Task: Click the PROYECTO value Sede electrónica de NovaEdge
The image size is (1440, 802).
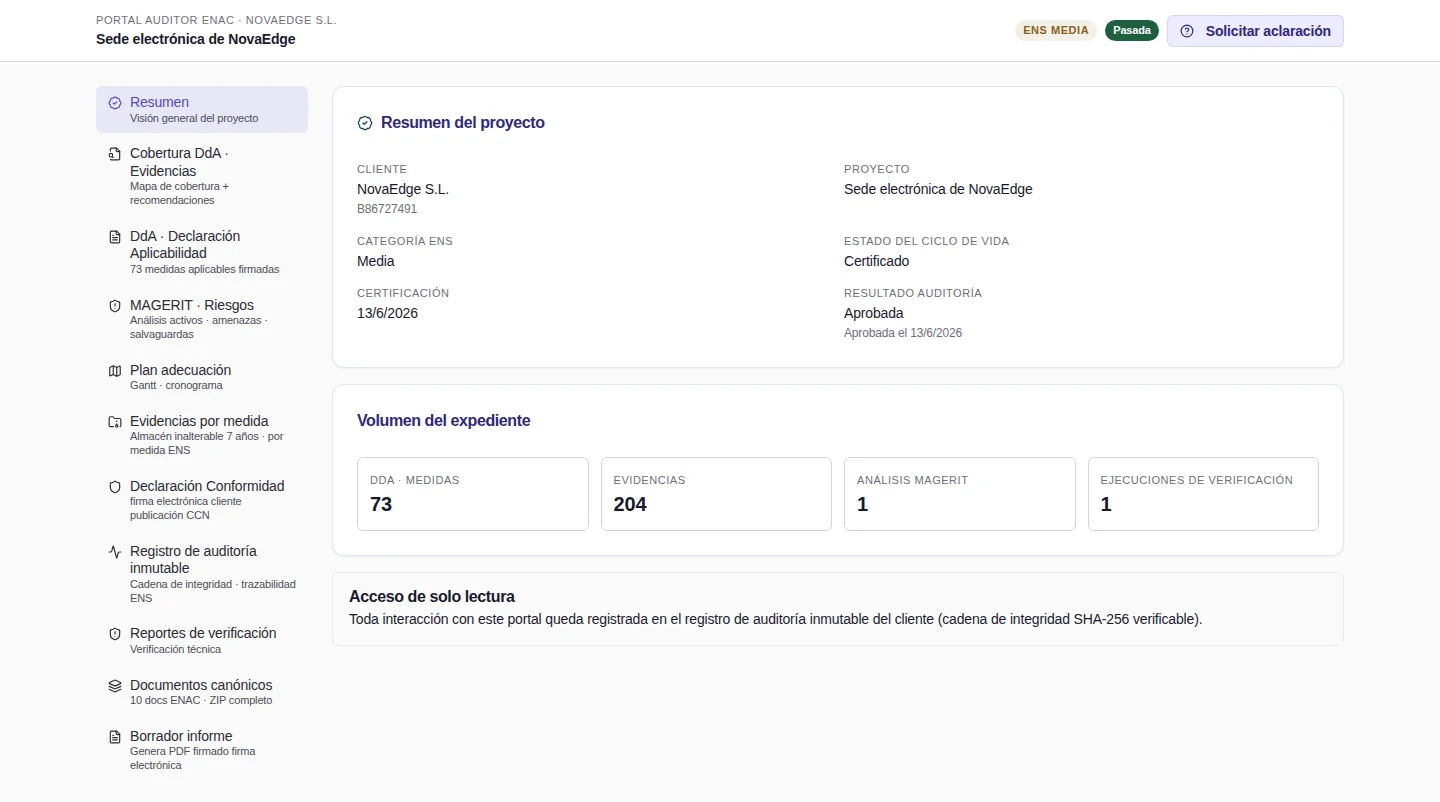Action: tap(938, 189)
